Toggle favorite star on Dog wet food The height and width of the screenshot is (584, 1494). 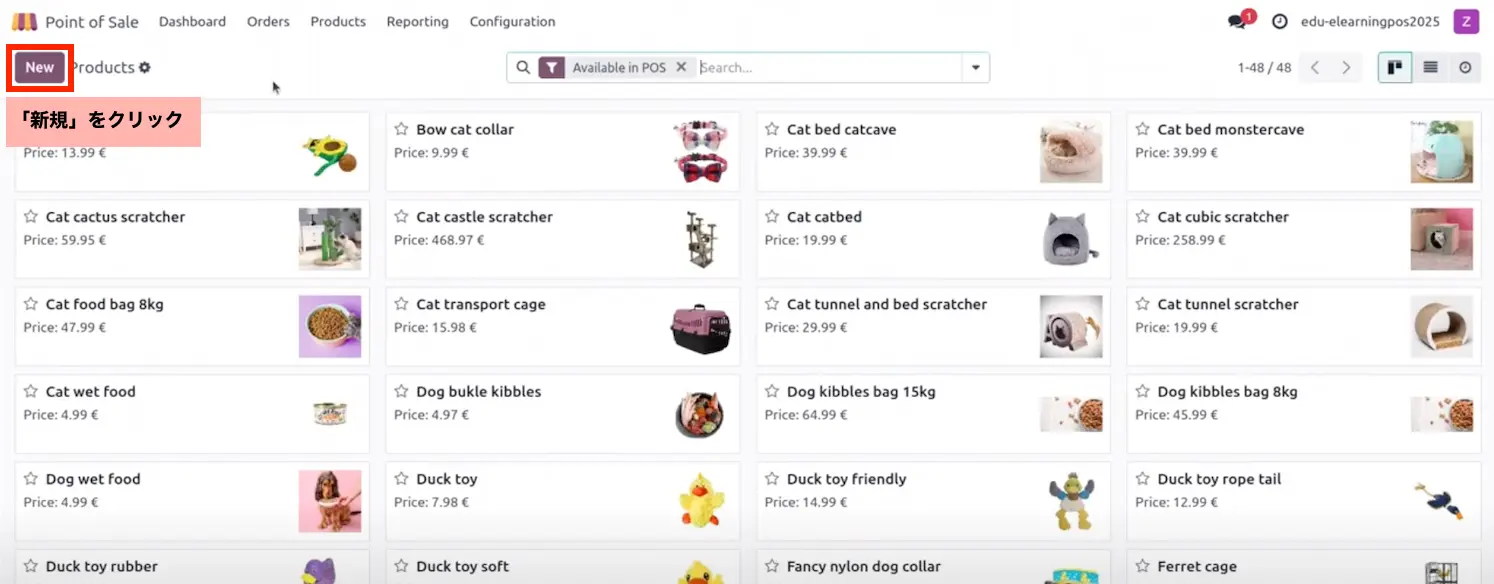(x=31, y=479)
